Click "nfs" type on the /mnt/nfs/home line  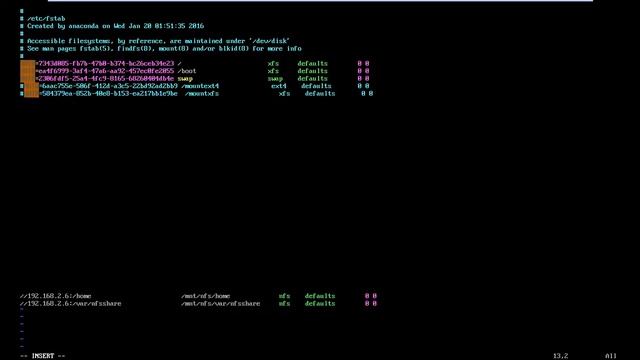[x=284, y=296]
